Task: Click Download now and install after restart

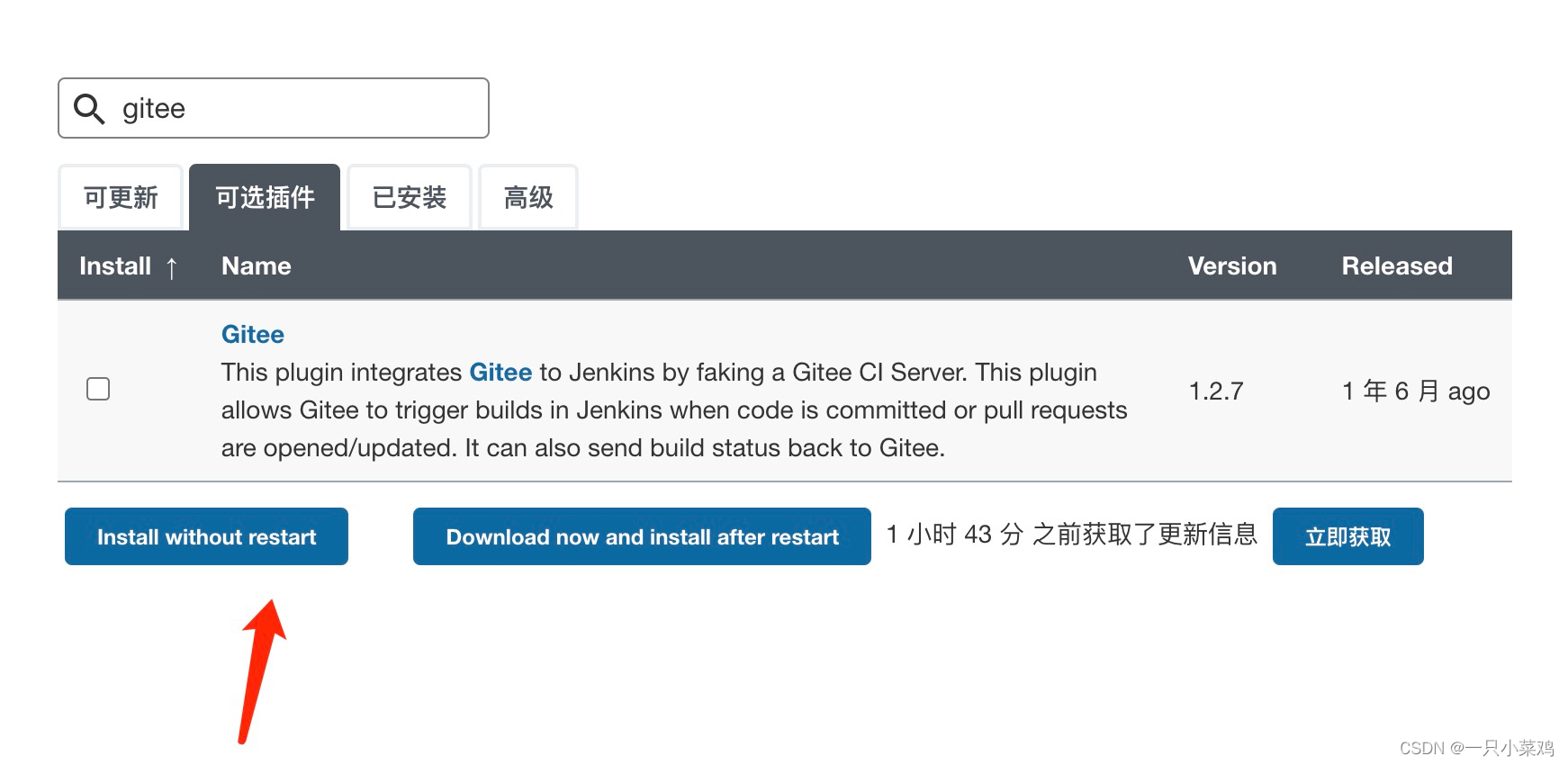Action: coord(642,537)
